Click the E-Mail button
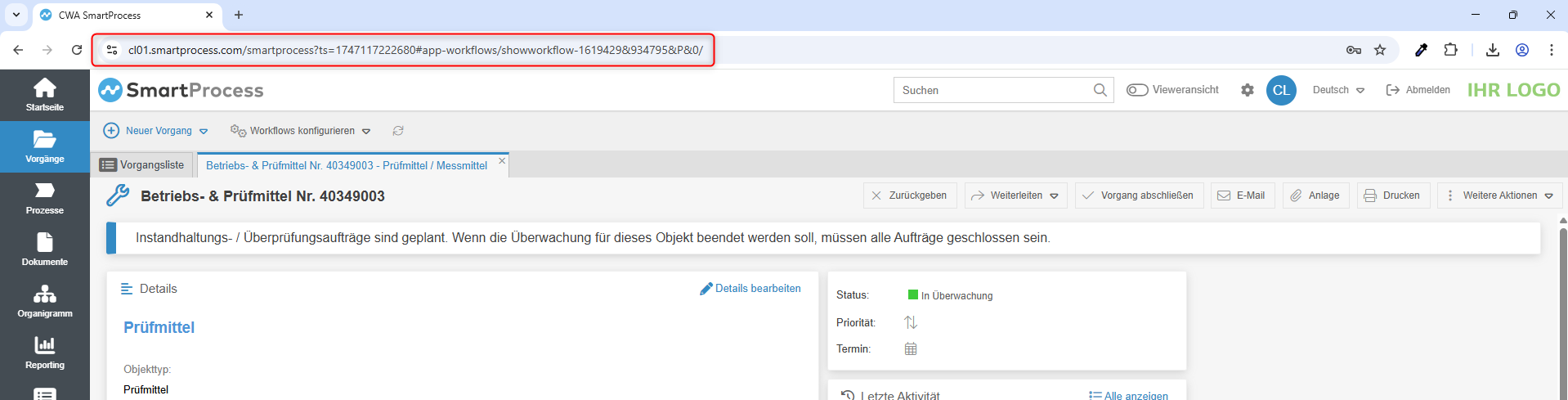This screenshot has width=1568, height=400. tap(1243, 196)
